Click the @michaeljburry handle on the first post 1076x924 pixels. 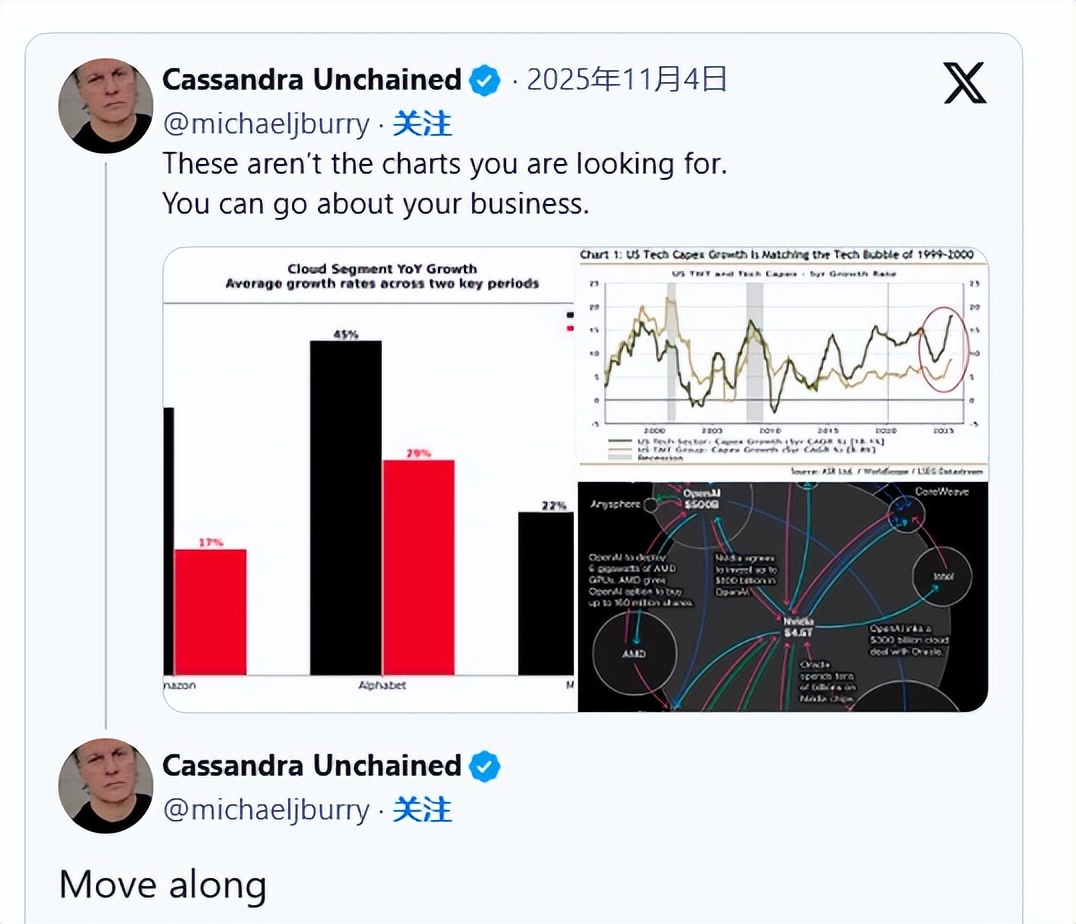(x=266, y=124)
